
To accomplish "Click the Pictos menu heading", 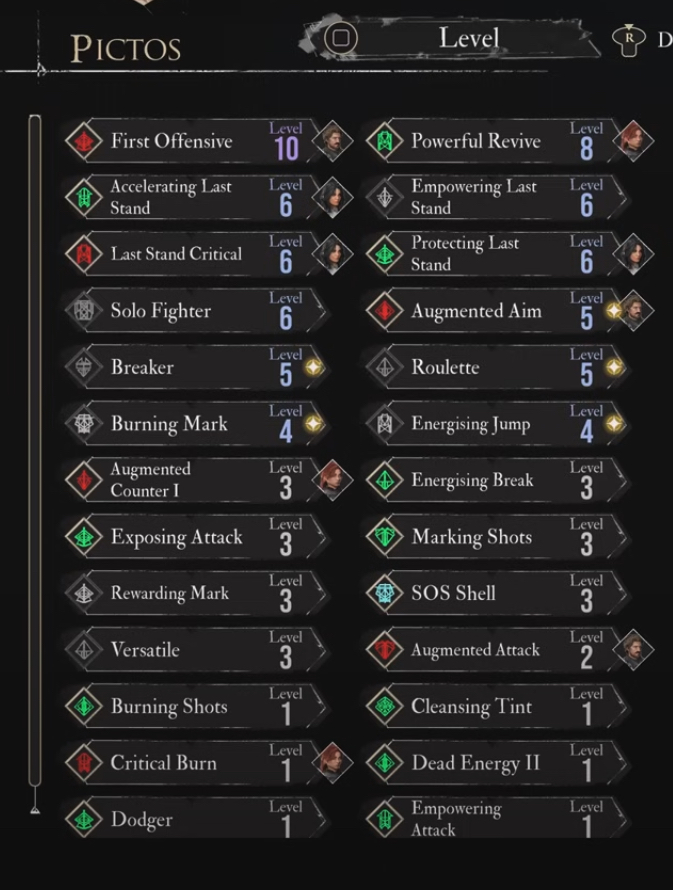I will (x=126, y=48).
